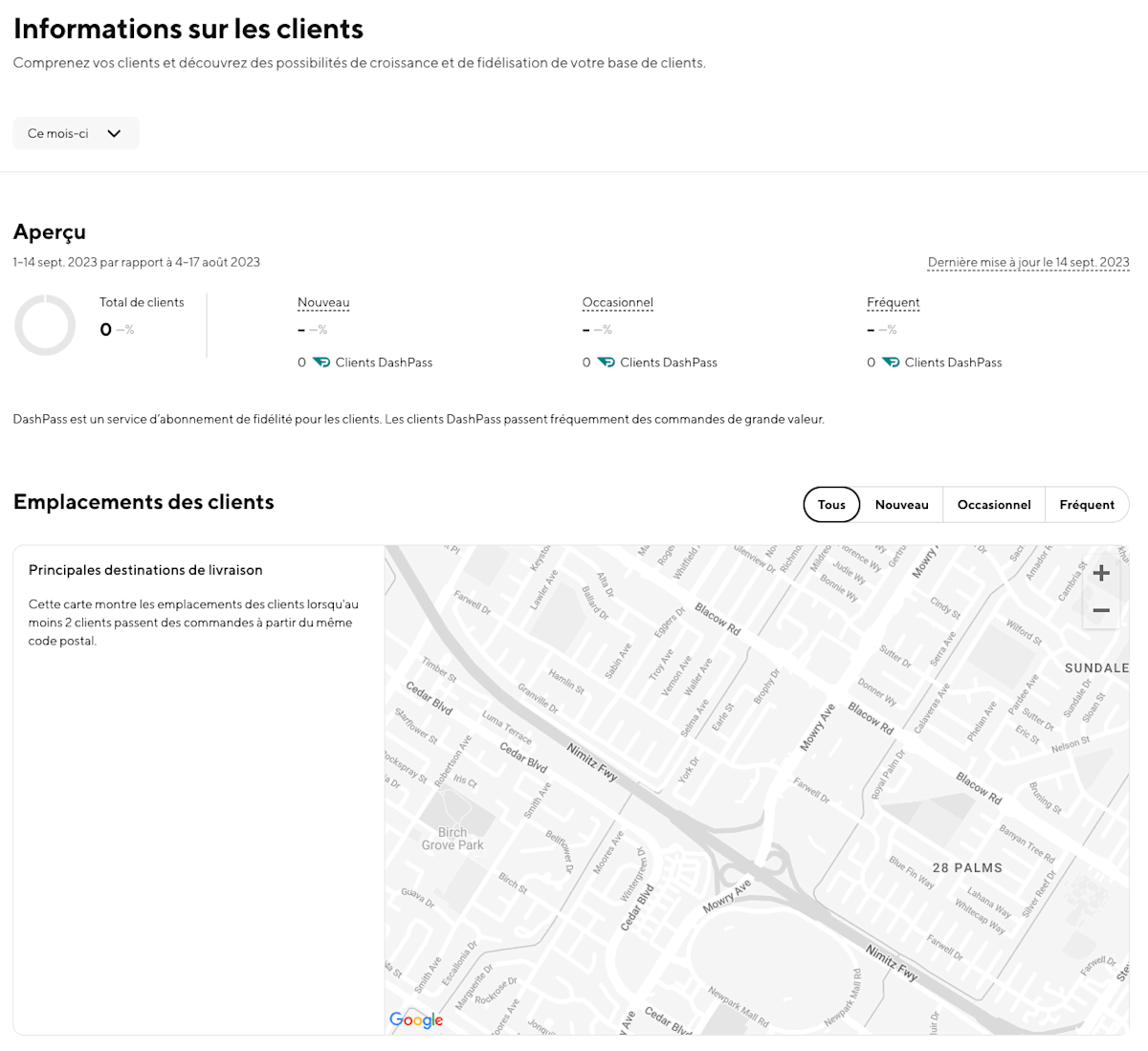1148x1051 pixels.
Task: Click the total clients donut chart
Action: 45,325
